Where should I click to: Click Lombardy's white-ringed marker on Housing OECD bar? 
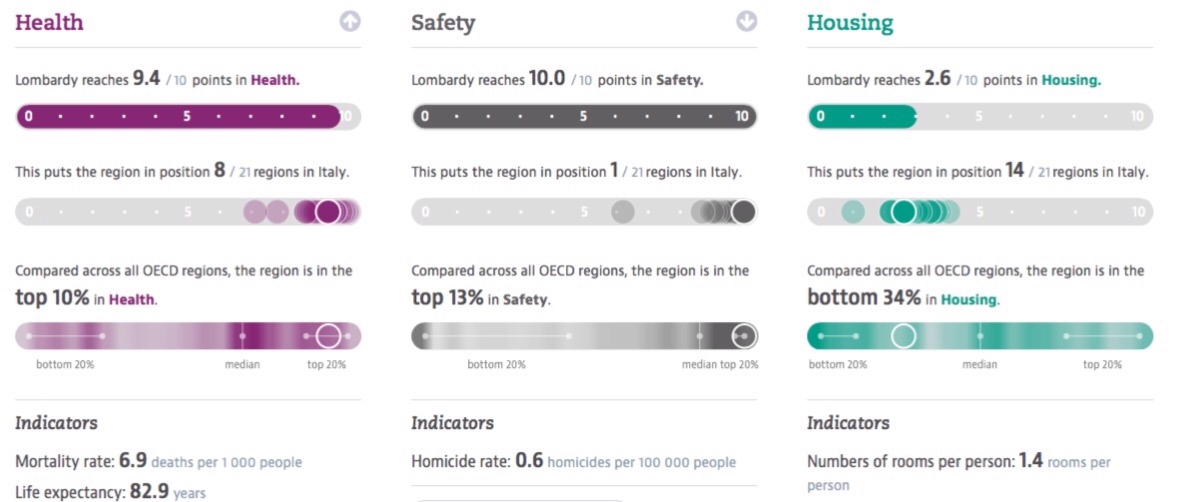click(903, 336)
